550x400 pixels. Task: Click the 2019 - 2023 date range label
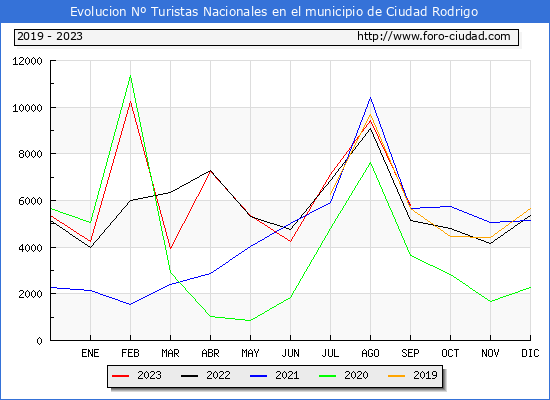pos(50,36)
